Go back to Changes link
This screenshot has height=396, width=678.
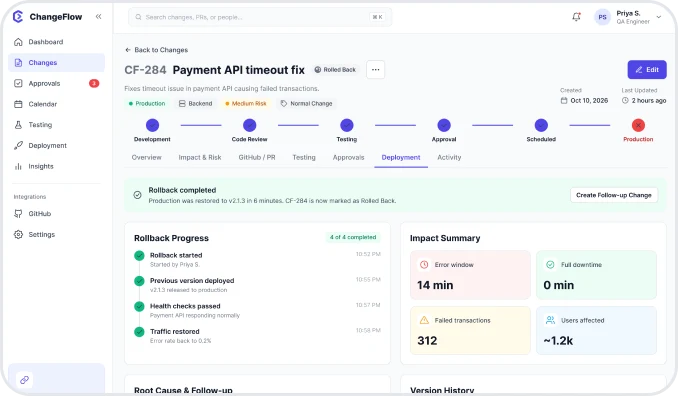tap(157, 50)
